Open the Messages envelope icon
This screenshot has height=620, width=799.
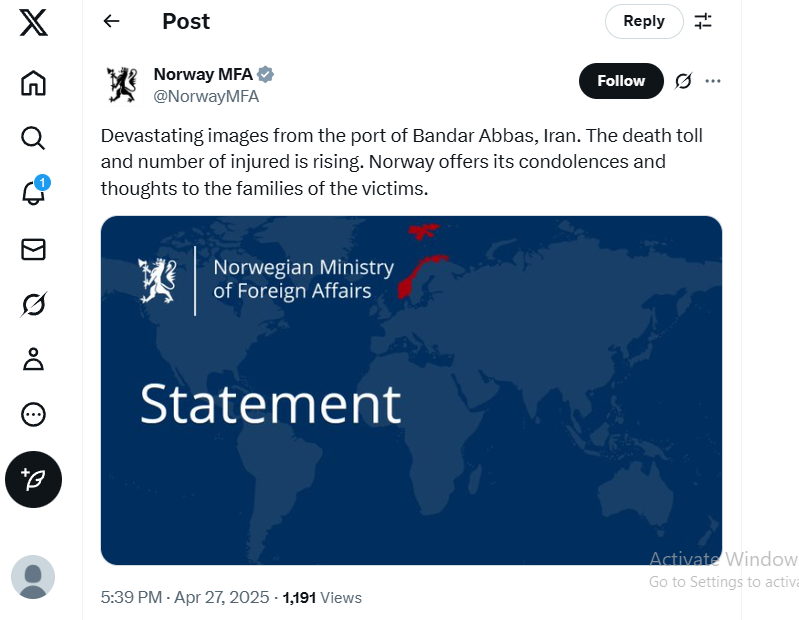[33, 249]
